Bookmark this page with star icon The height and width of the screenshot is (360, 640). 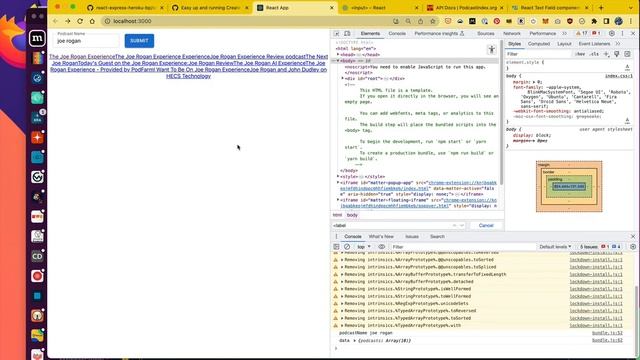tap(433, 21)
